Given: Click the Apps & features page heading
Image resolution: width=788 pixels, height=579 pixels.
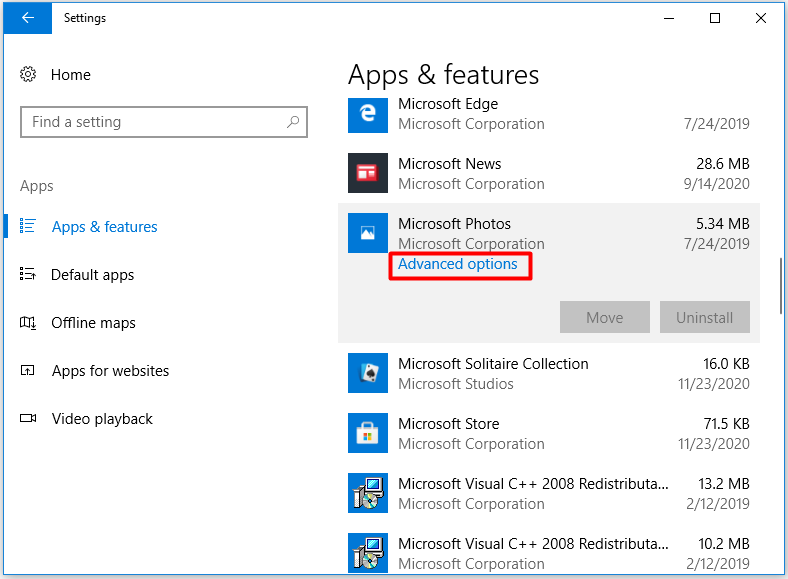Looking at the screenshot, I should click(443, 74).
